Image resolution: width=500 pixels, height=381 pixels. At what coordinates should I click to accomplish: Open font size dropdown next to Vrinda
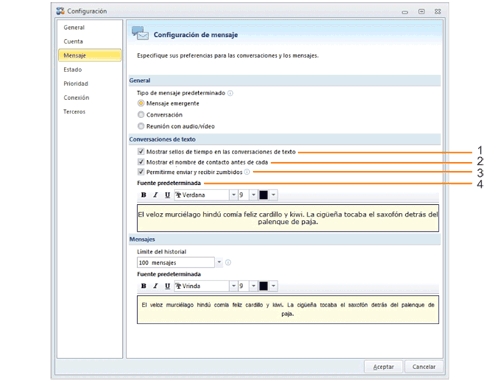pyautogui.click(x=253, y=286)
